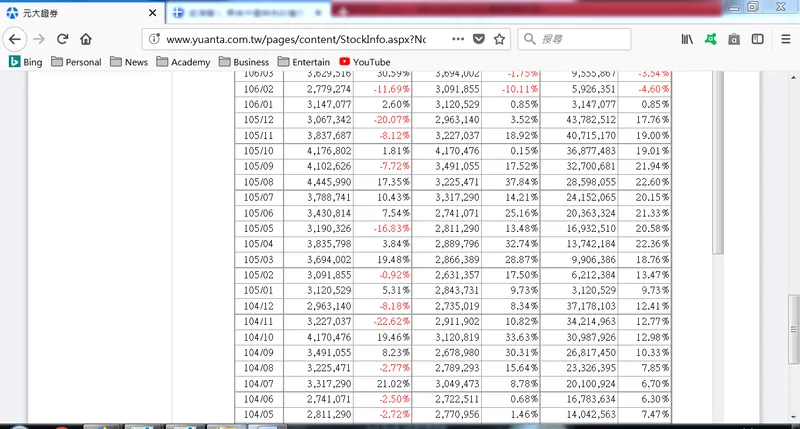The height and width of the screenshot is (429, 800).
Task: Open the Personal bookmarks folder
Action: pyautogui.click(x=77, y=62)
